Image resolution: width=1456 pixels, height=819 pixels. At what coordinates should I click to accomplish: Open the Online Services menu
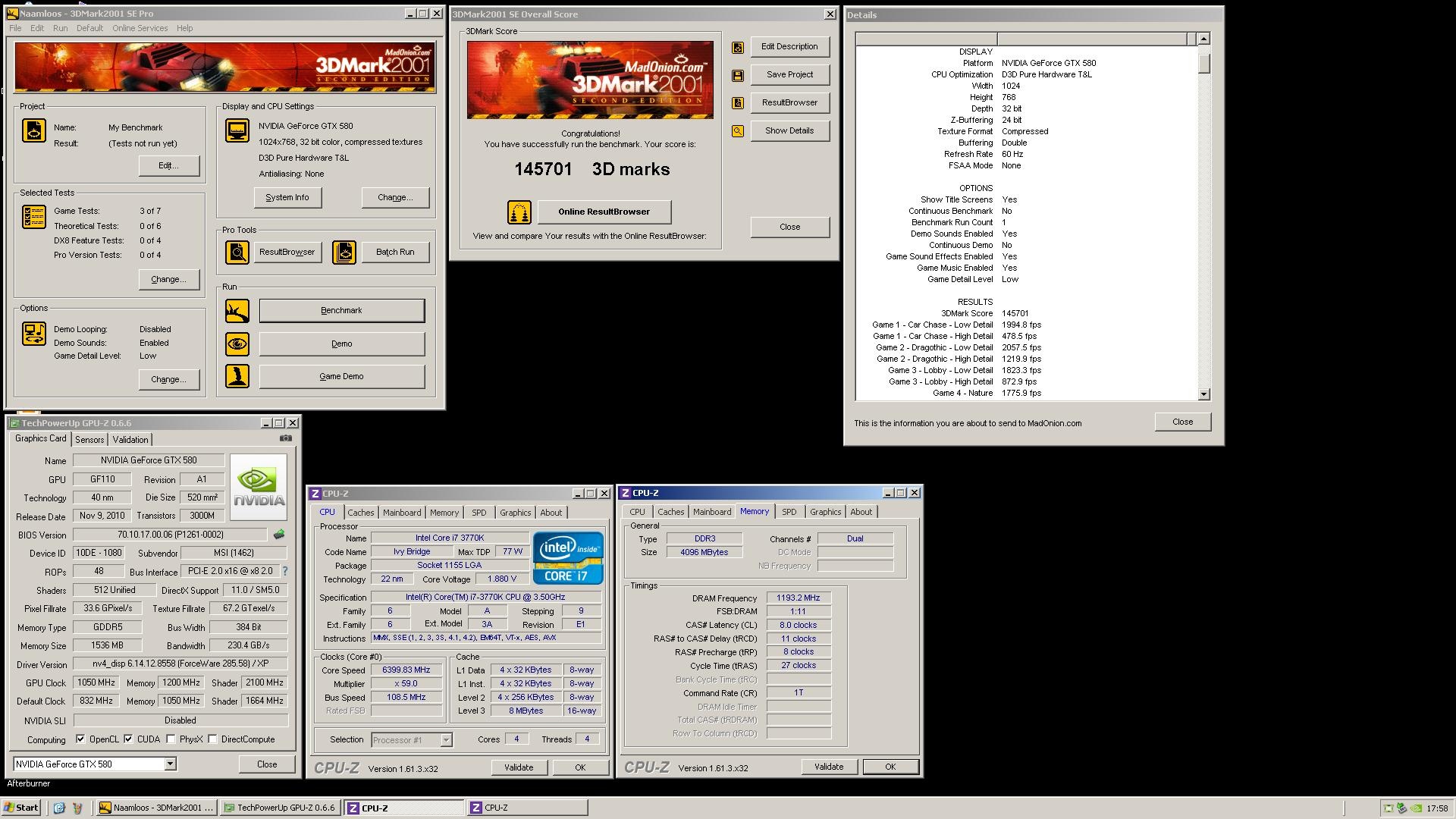[x=140, y=28]
